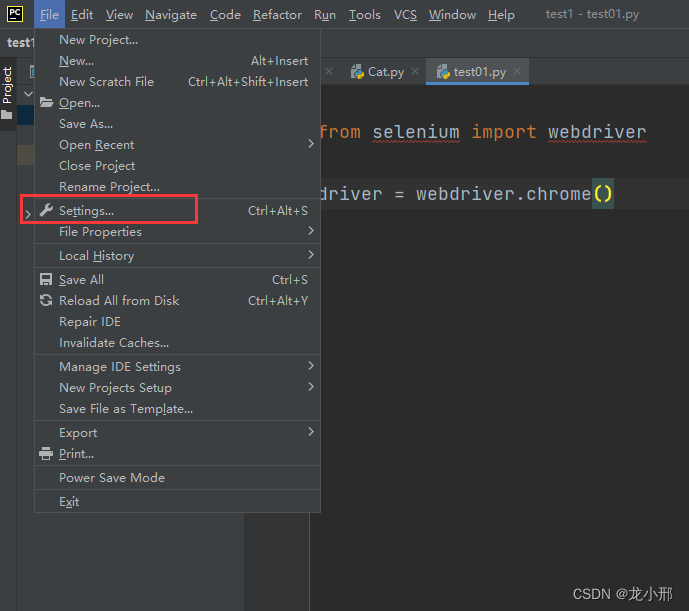Click the word selenium in the code
The image size is (689, 611).
tap(416, 132)
